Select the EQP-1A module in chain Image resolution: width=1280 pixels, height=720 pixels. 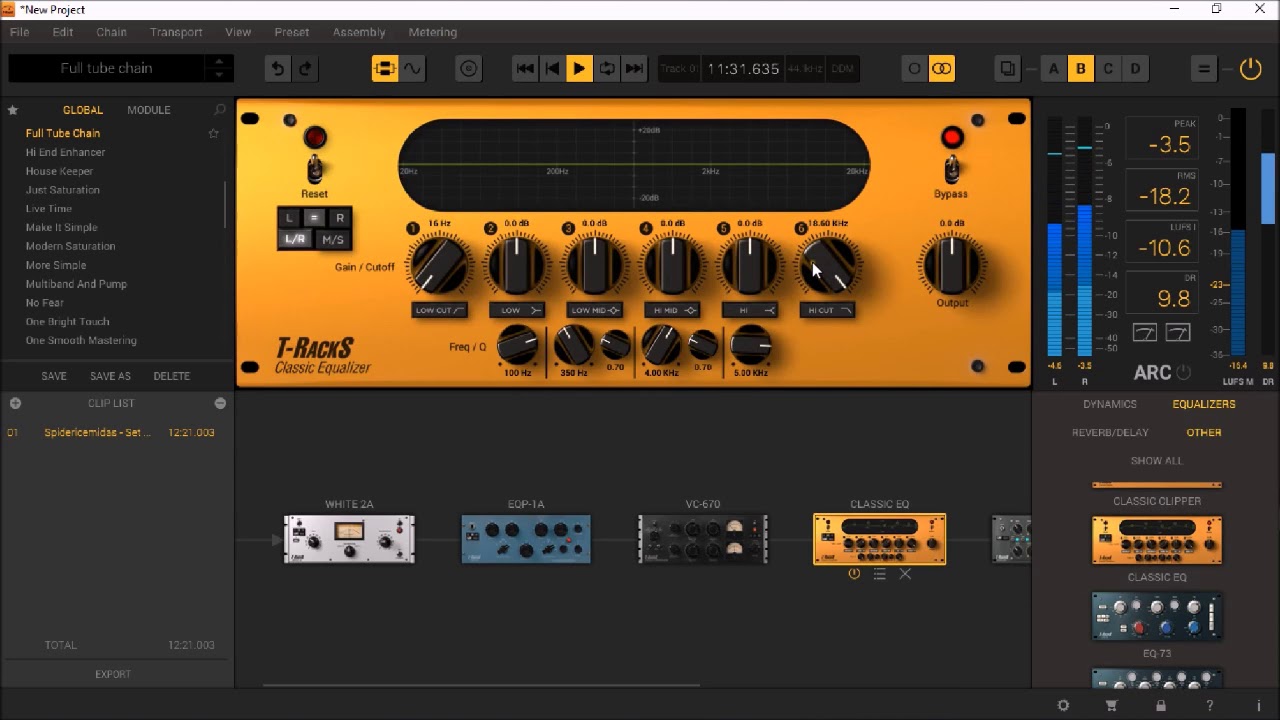point(526,539)
